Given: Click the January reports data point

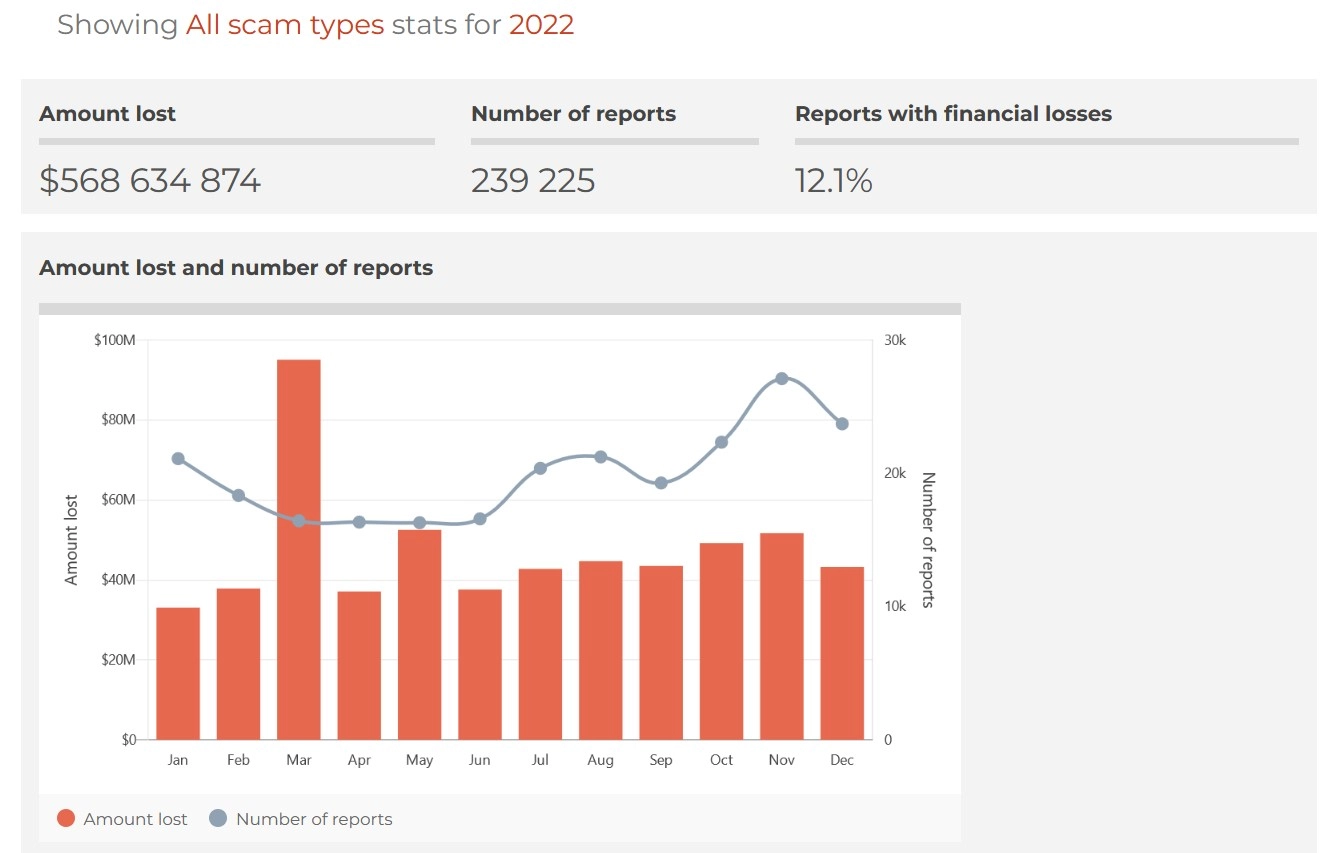Looking at the screenshot, I should [178, 459].
